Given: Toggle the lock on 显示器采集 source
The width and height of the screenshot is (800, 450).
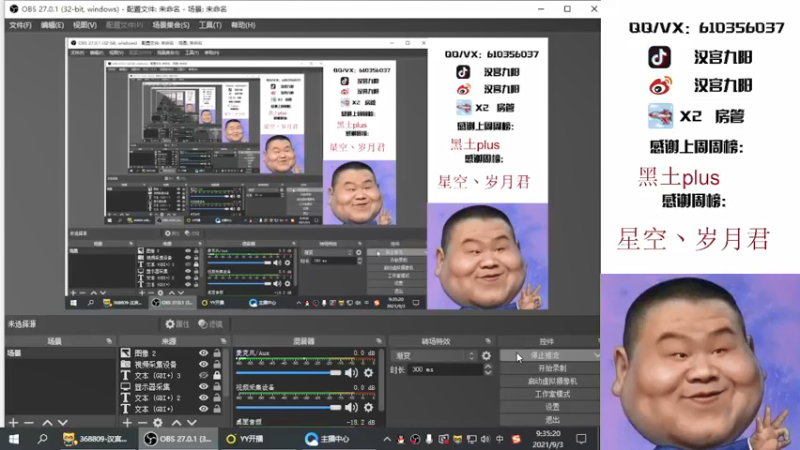Looking at the screenshot, I should (217, 387).
